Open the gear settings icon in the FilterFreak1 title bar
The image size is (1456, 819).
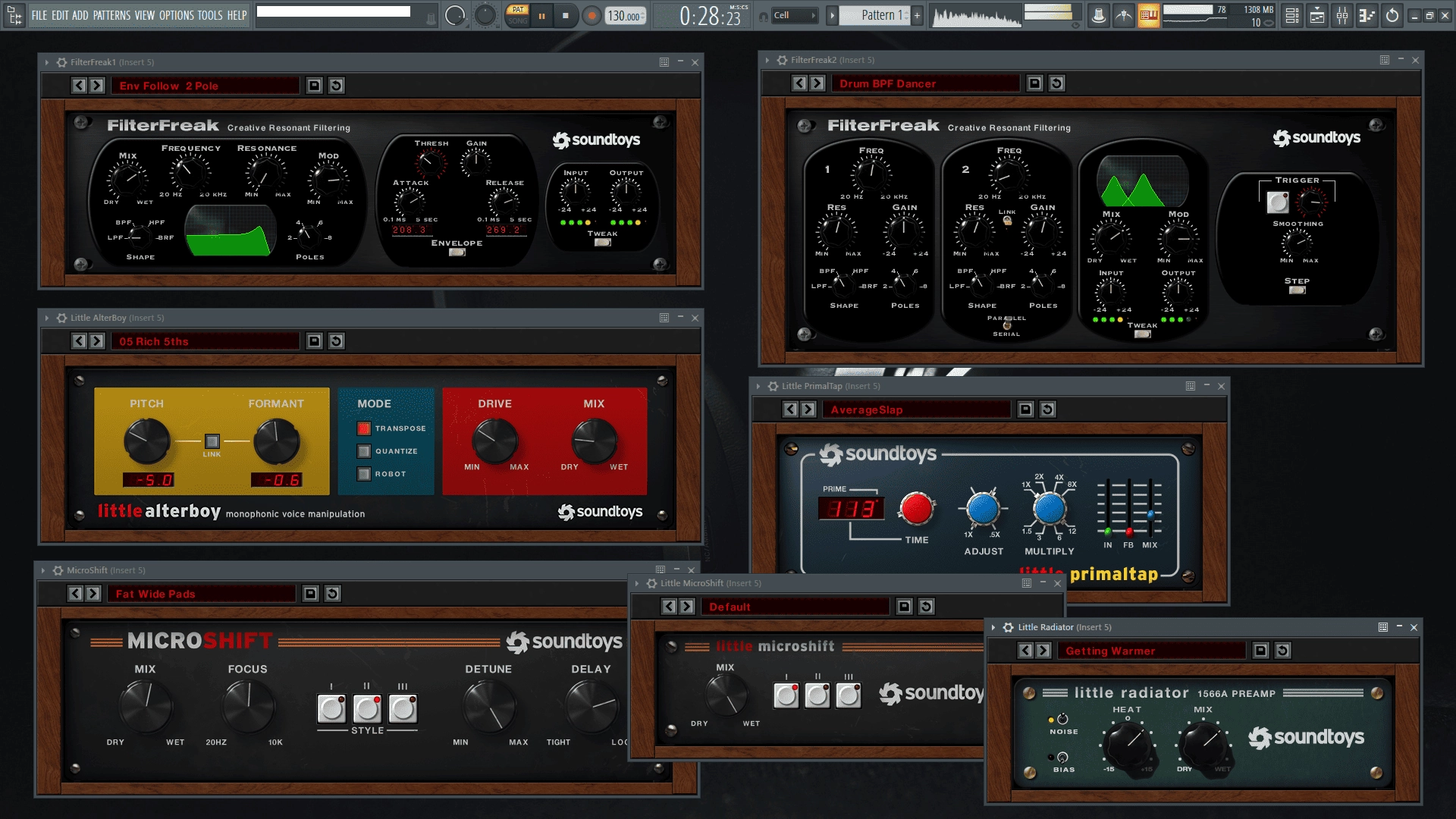(x=62, y=62)
